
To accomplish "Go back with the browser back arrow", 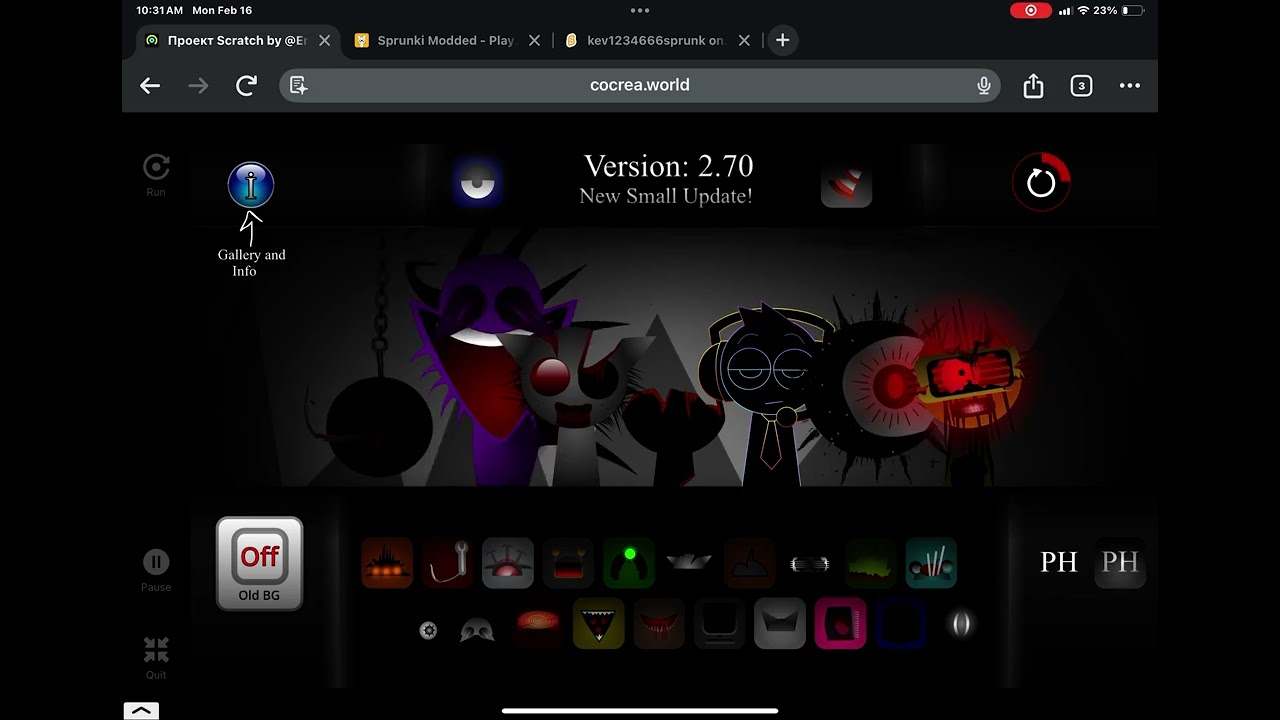I will pyautogui.click(x=150, y=86).
